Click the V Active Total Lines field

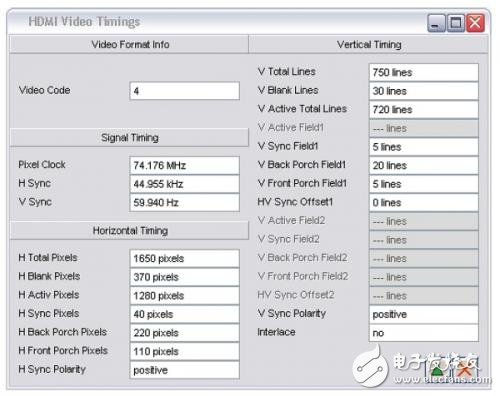point(424,110)
